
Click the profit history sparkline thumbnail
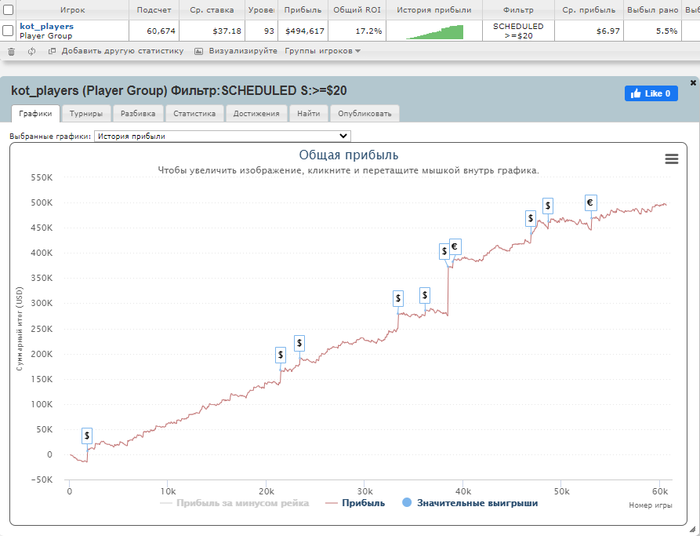point(434,32)
